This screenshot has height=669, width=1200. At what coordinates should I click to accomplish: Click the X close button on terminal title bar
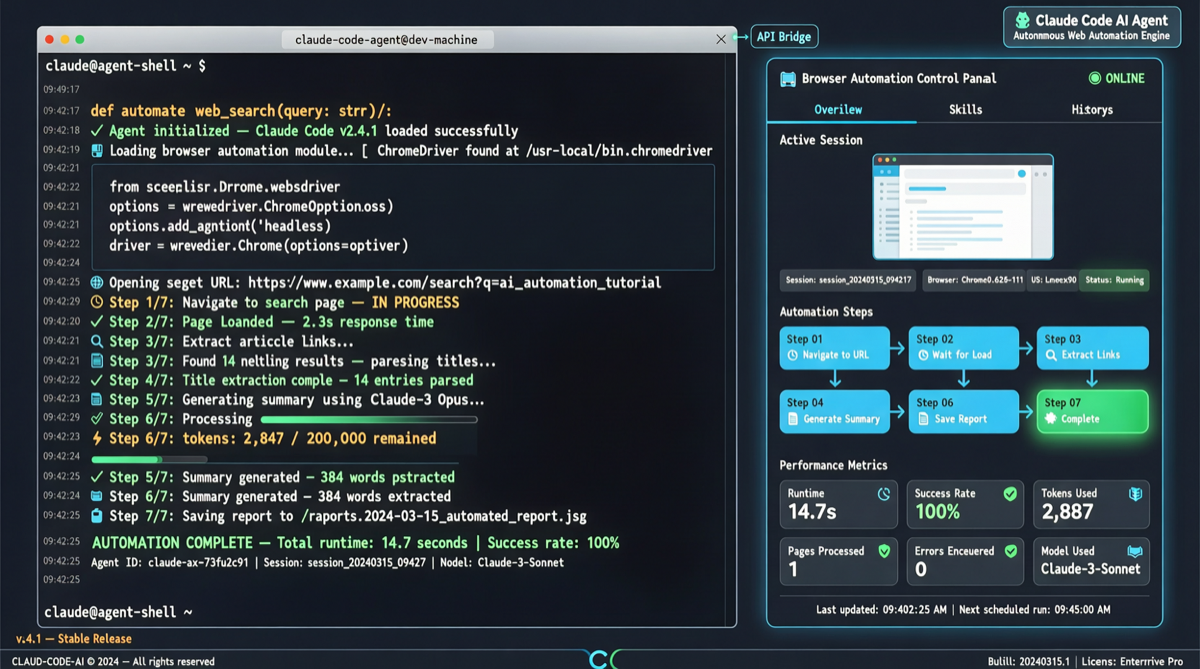tap(721, 39)
